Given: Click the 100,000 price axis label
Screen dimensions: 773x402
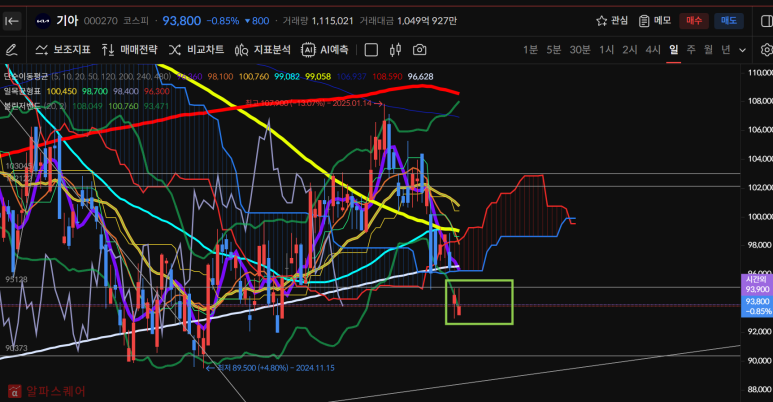Looking at the screenshot, I should [760, 217].
